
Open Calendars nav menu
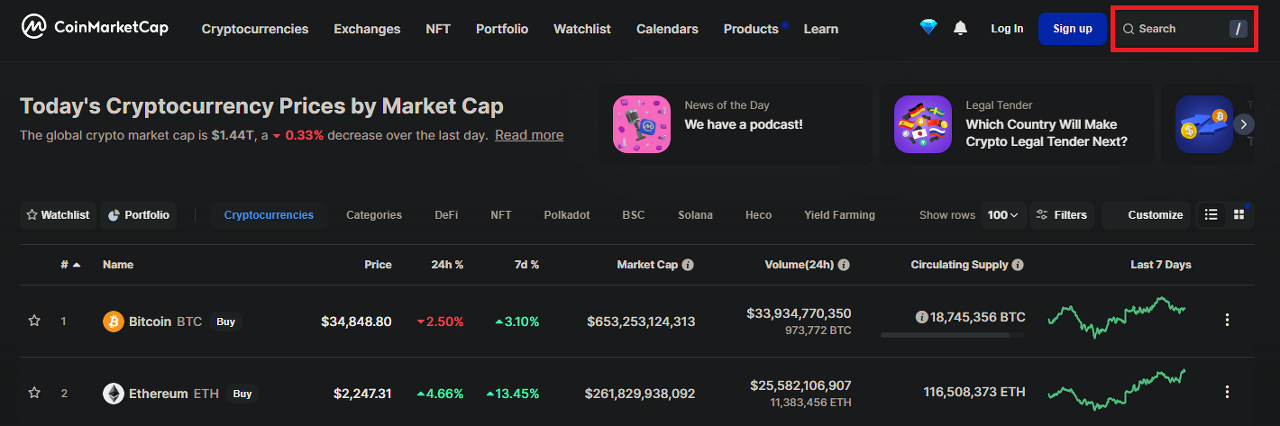pyautogui.click(x=667, y=29)
